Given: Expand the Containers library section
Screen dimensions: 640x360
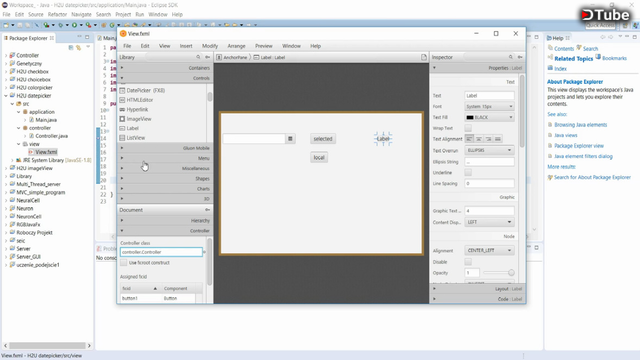Looking at the screenshot, I should coord(165,68).
